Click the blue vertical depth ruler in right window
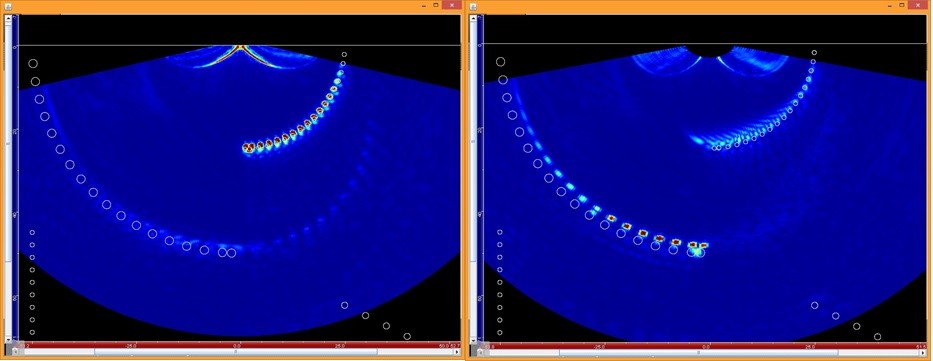Viewport: 933px width, 361px height. pyautogui.click(x=481, y=178)
